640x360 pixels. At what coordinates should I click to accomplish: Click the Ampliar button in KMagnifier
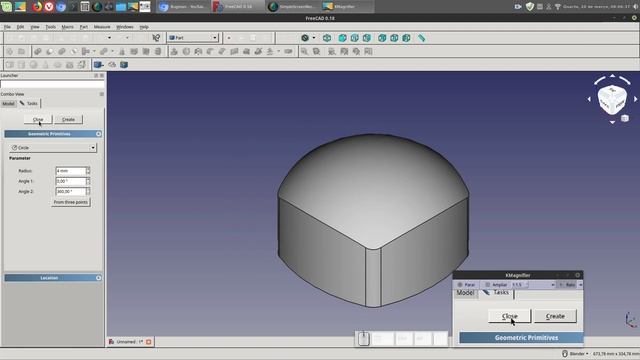496,284
